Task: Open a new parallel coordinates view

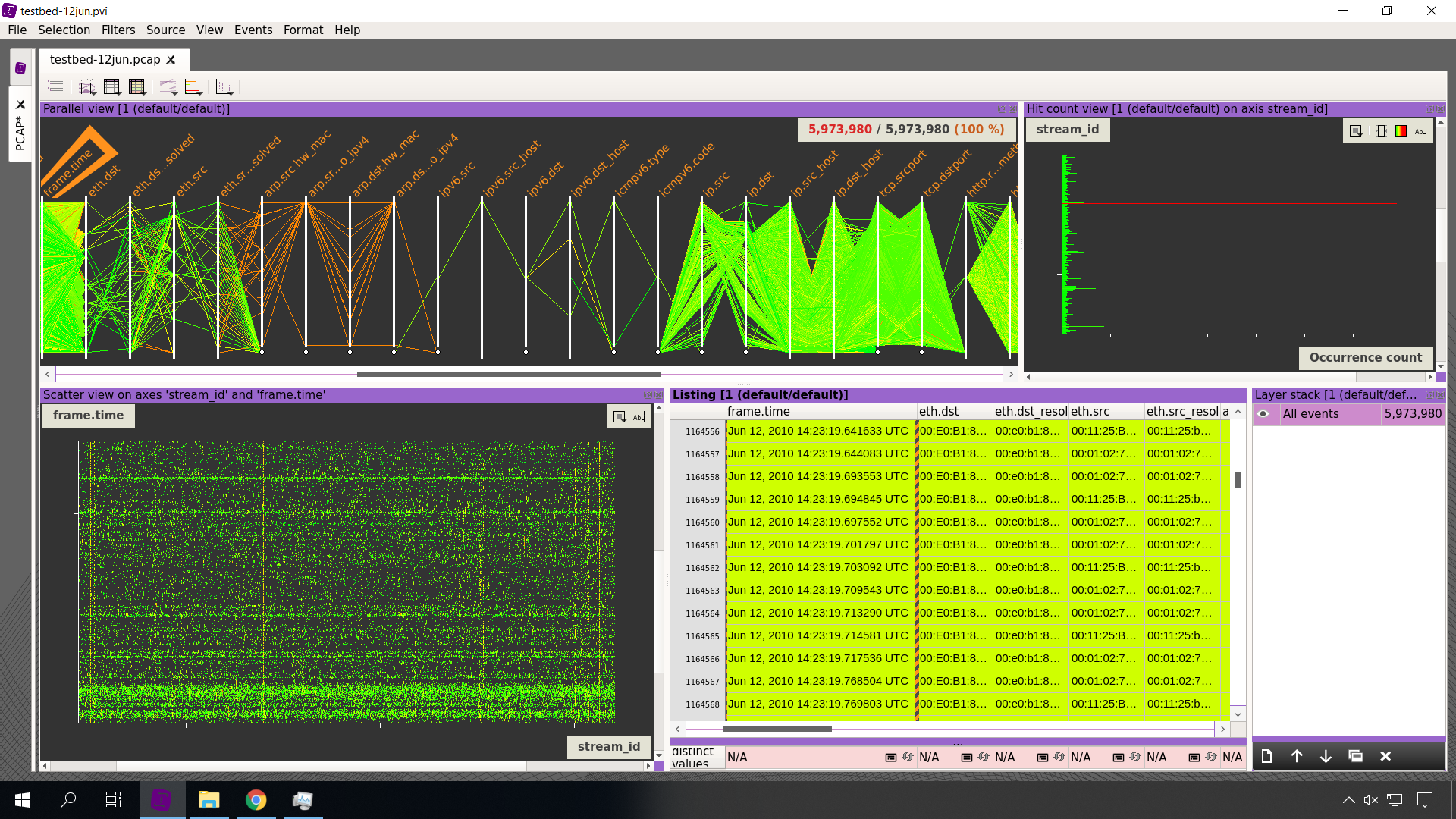Action: (88, 86)
